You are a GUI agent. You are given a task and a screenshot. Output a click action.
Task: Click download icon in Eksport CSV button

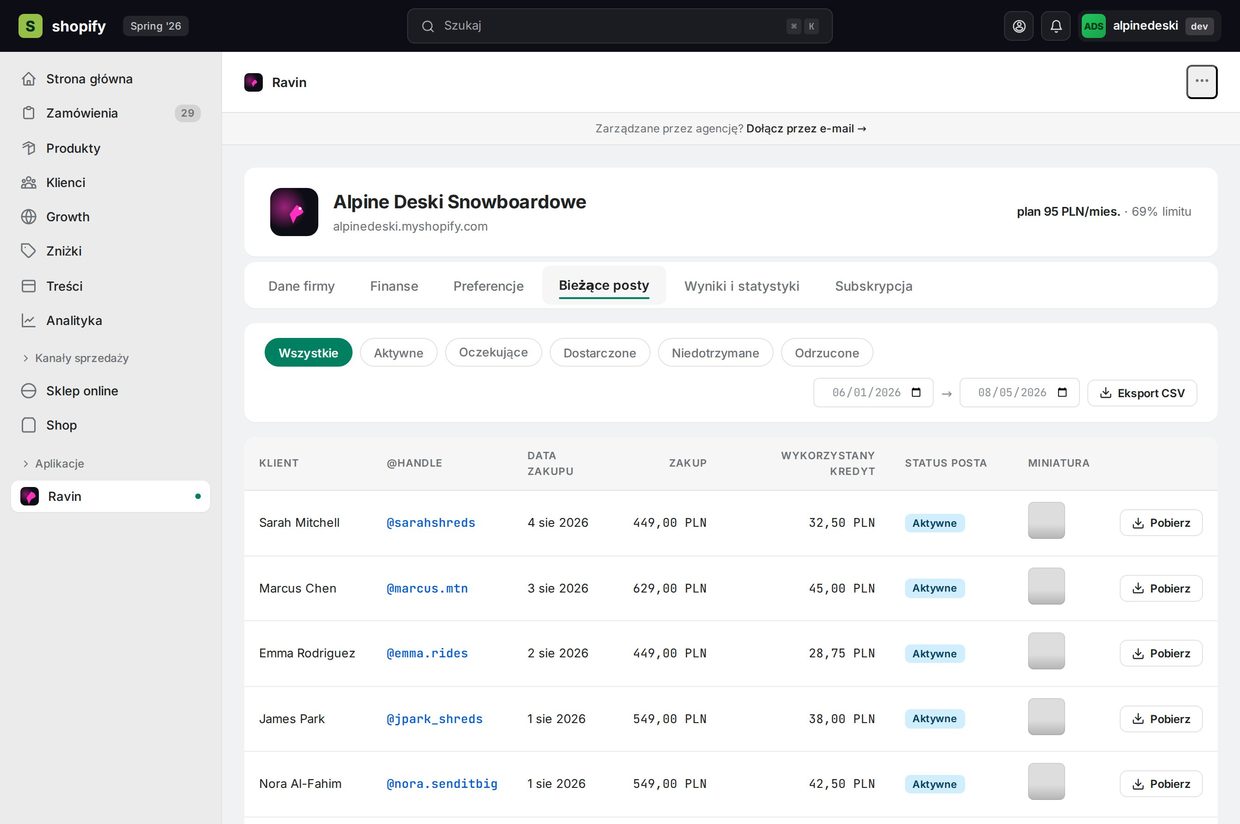click(x=1105, y=393)
